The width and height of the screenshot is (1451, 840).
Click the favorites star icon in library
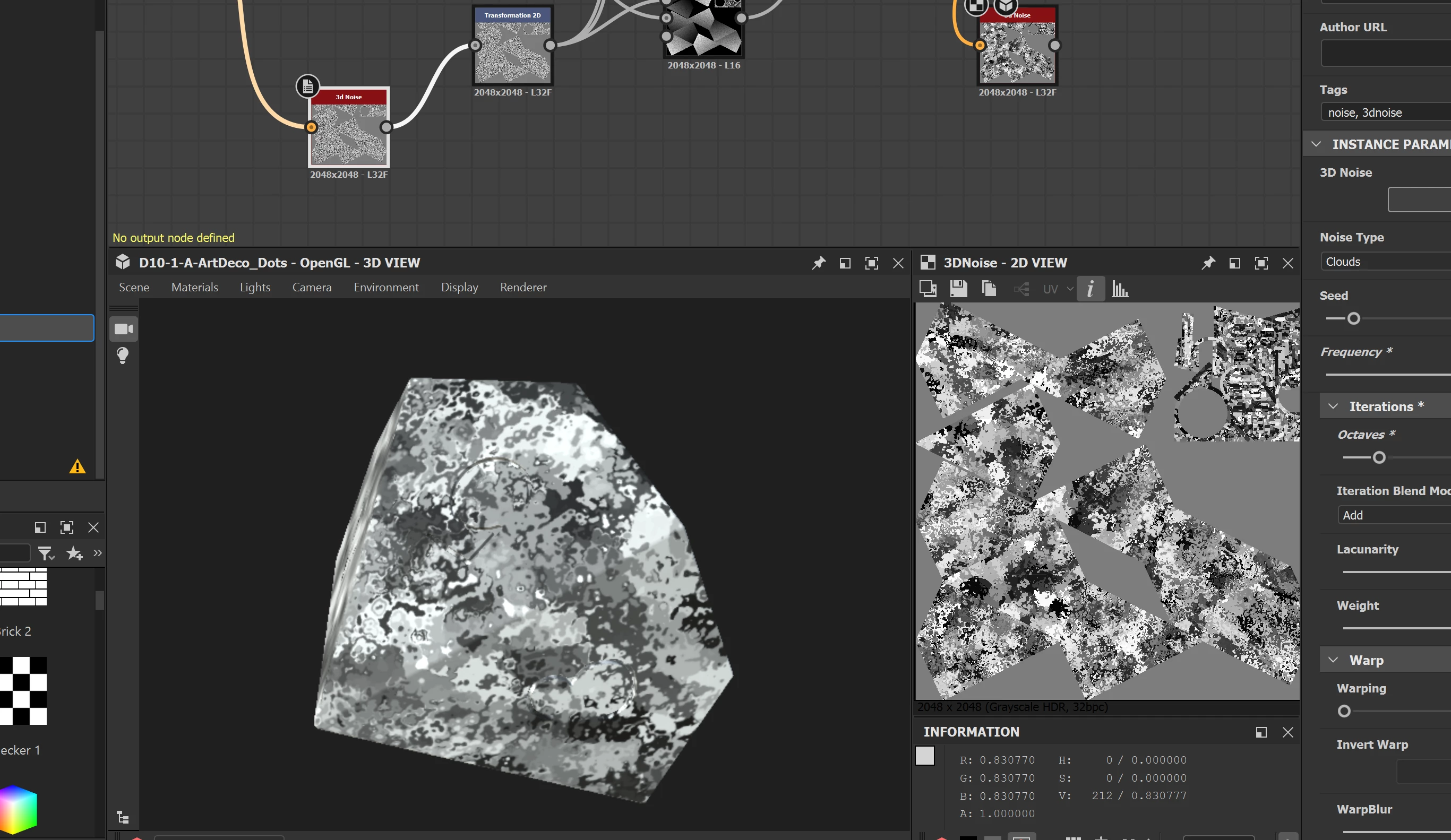pos(74,554)
